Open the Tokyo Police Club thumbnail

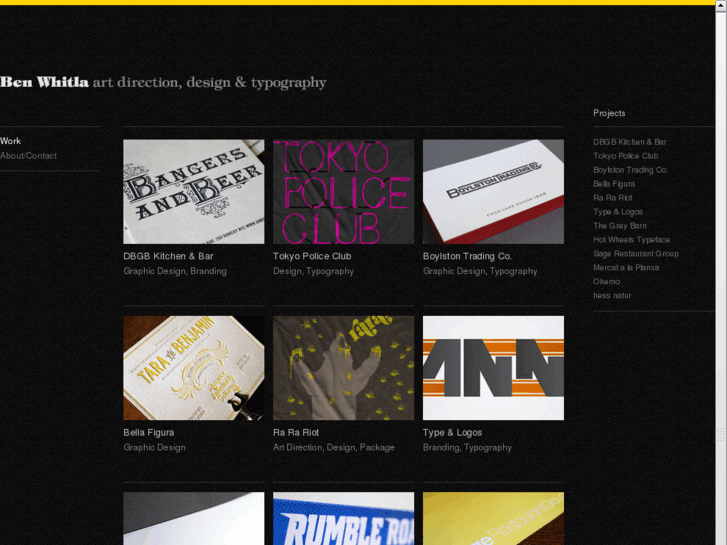point(343,192)
